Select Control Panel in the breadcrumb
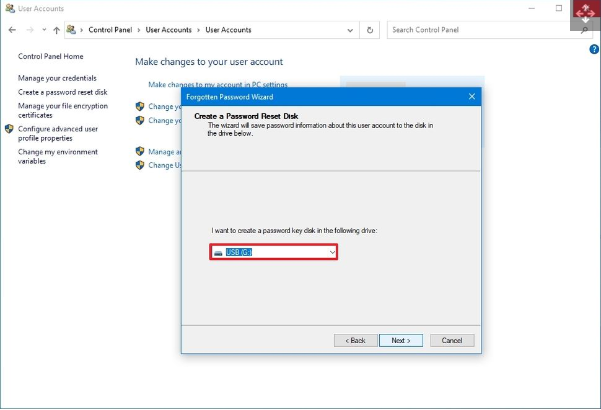The image size is (601, 410). tap(110, 30)
